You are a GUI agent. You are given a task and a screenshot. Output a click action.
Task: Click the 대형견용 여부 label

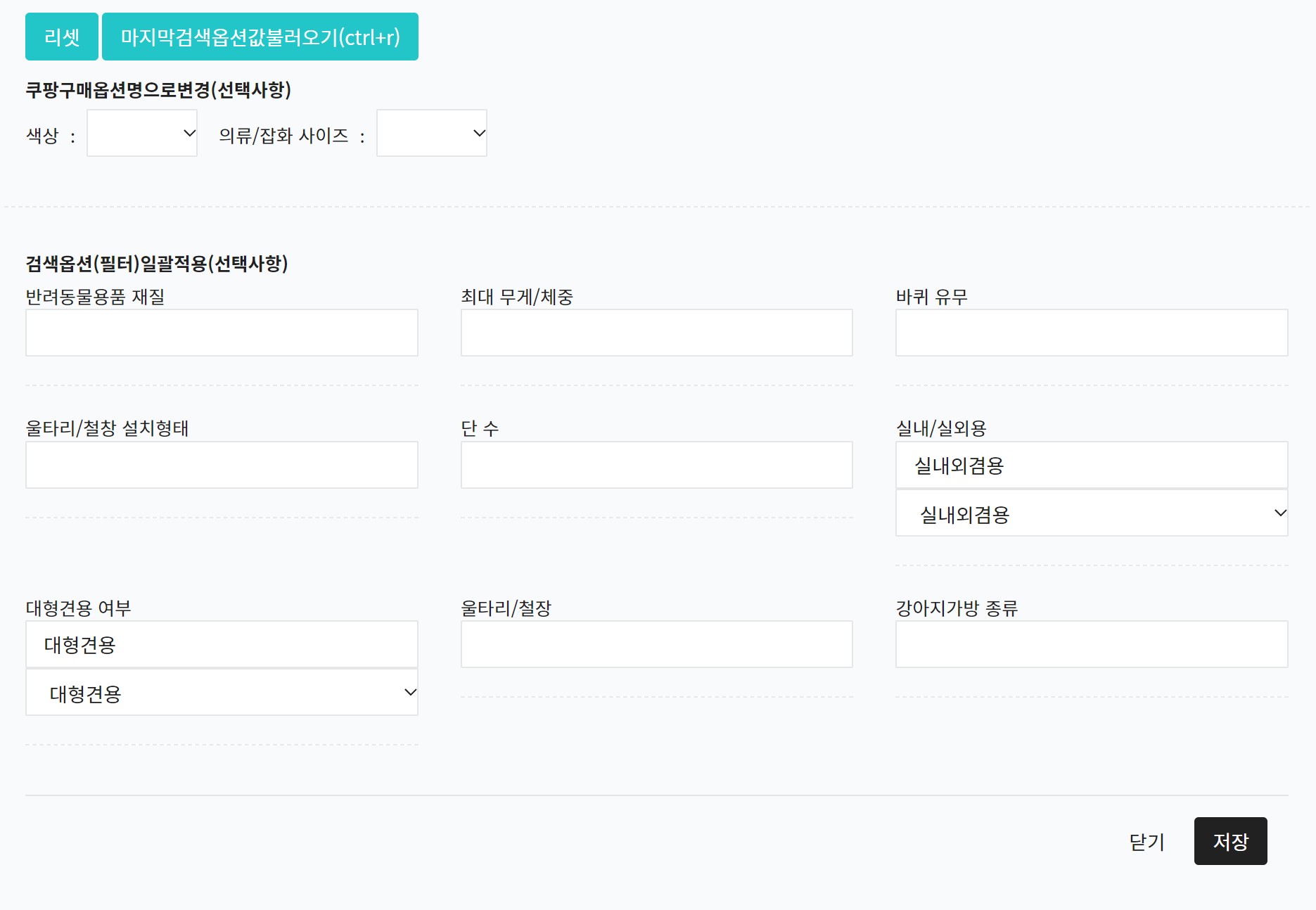tap(79, 608)
